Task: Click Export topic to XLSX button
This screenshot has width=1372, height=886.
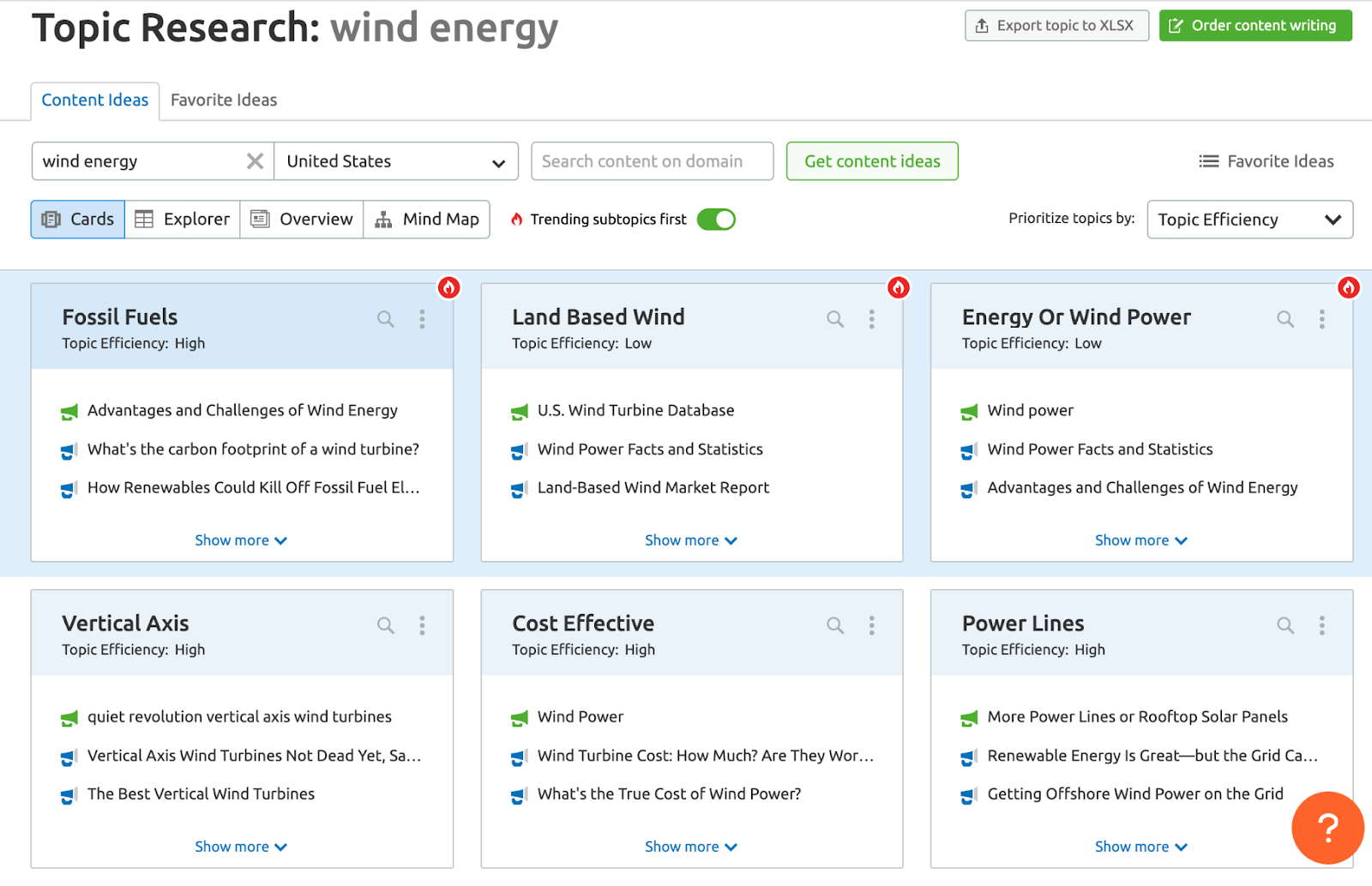Action: click(1056, 26)
